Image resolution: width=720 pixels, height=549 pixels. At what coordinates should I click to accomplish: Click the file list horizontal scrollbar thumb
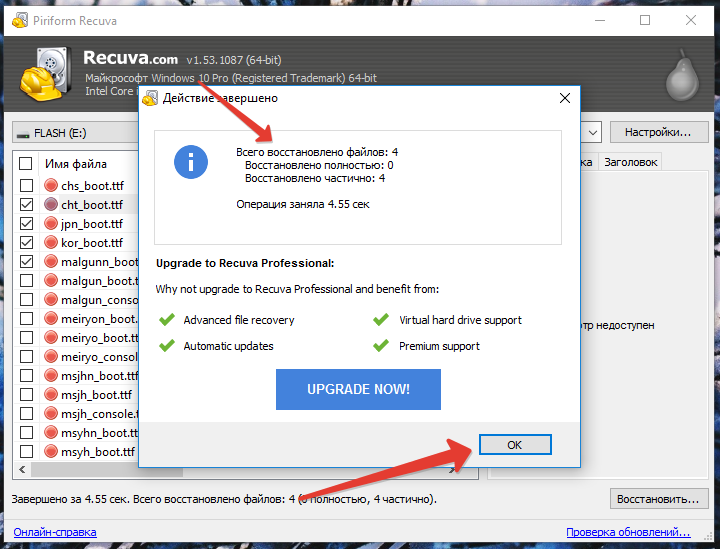pyautogui.click(x=107, y=470)
